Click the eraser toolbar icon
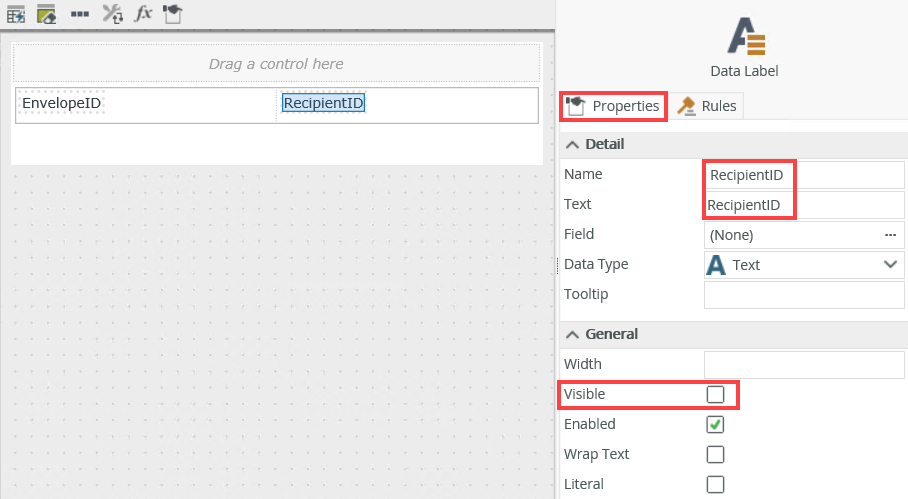This screenshot has height=499, width=908. 46,14
